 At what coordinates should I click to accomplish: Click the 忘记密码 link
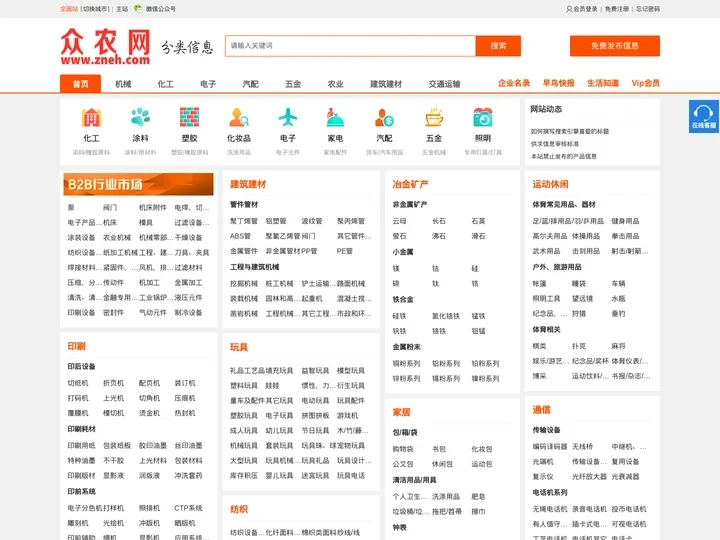tap(648, 9)
